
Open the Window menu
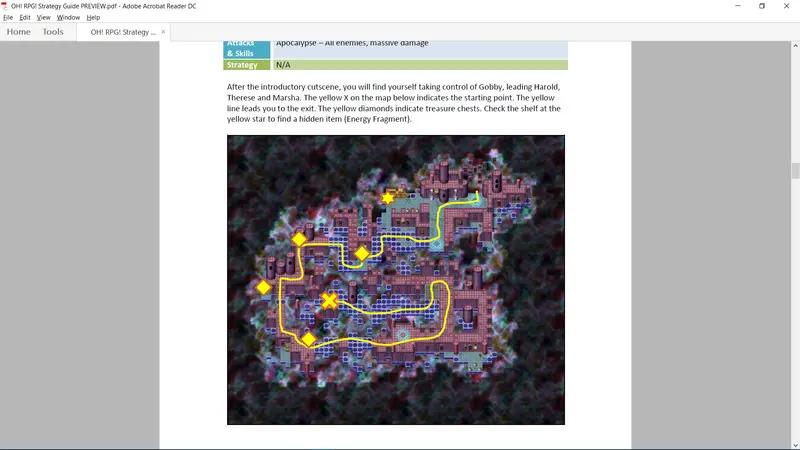(x=68, y=17)
